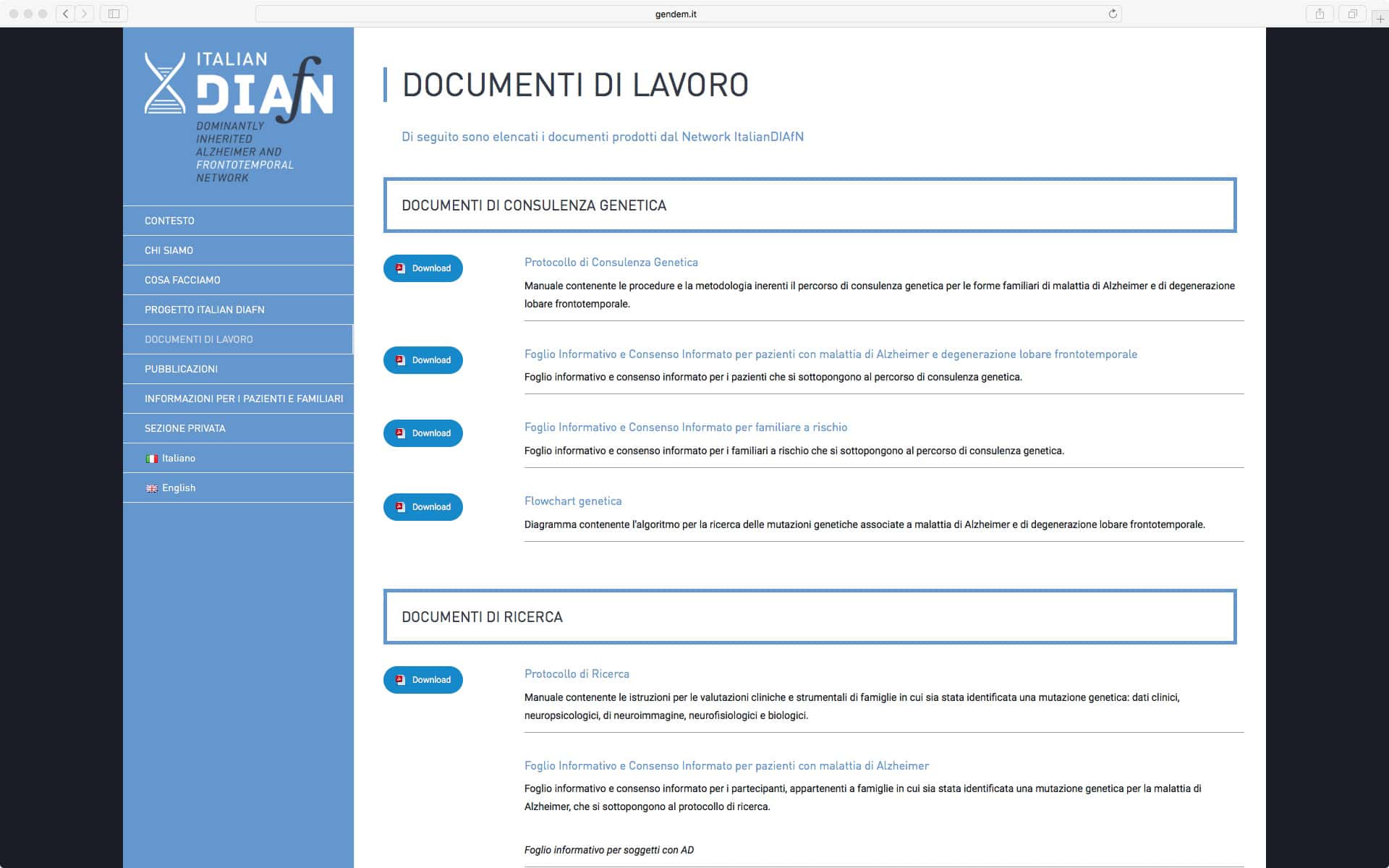
Task: Open a new tab with plus button
Action: 1380,19
